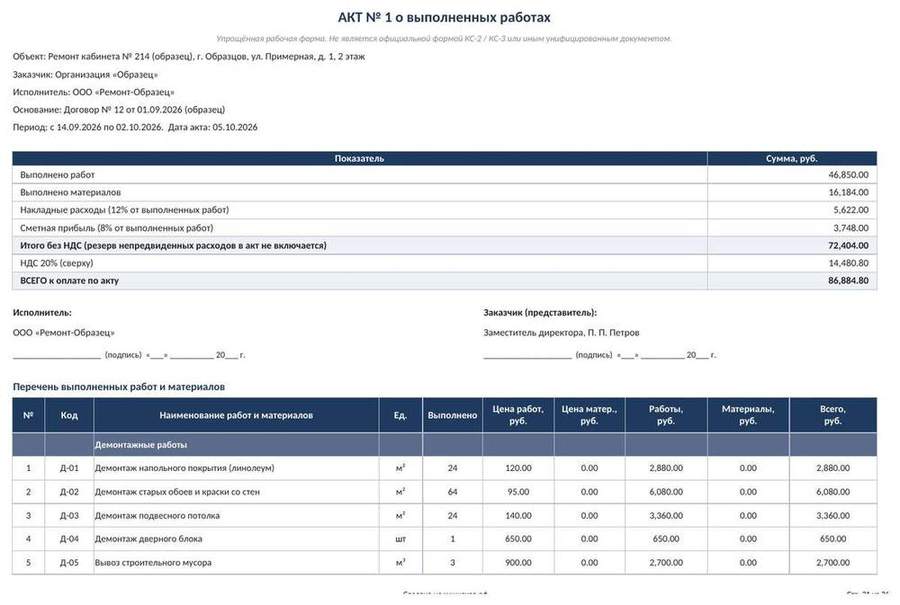Click the 'Исполнитель:' signature heading
The height and width of the screenshot is (605, 900).
pyautogui.click(x=42, y=313)
